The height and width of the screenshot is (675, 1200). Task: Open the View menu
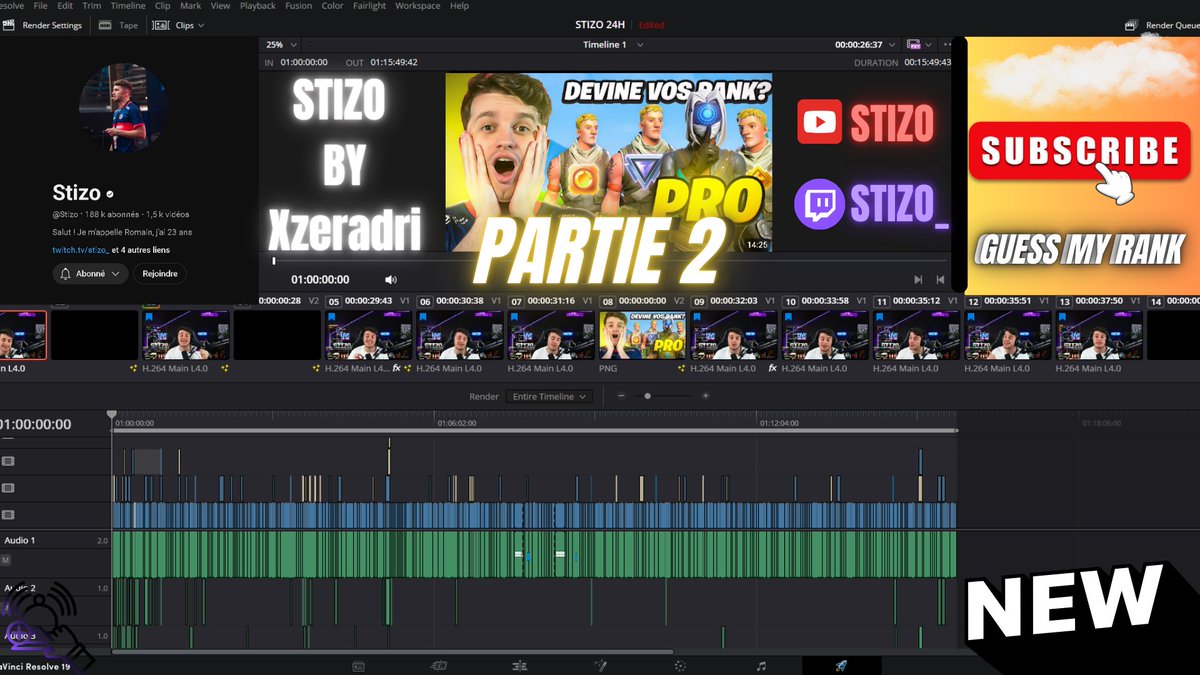pyautogui.click(x=220, y=6)
